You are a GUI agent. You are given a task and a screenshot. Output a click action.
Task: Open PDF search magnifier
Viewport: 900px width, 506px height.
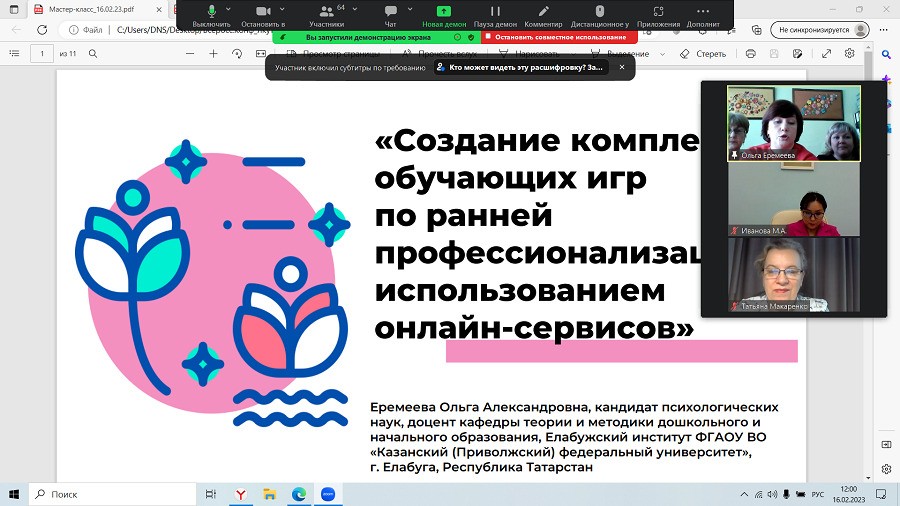click(93, 53)
